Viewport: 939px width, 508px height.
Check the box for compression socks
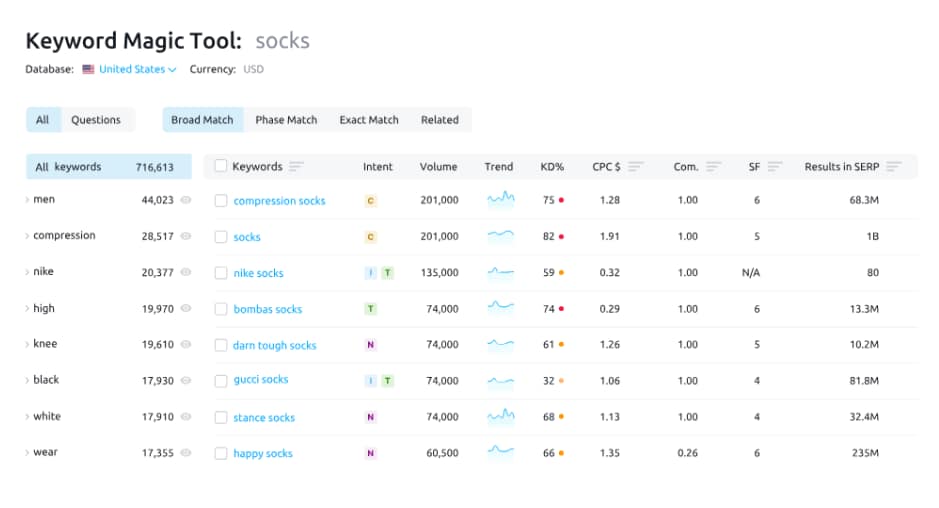tap(221, 201)
